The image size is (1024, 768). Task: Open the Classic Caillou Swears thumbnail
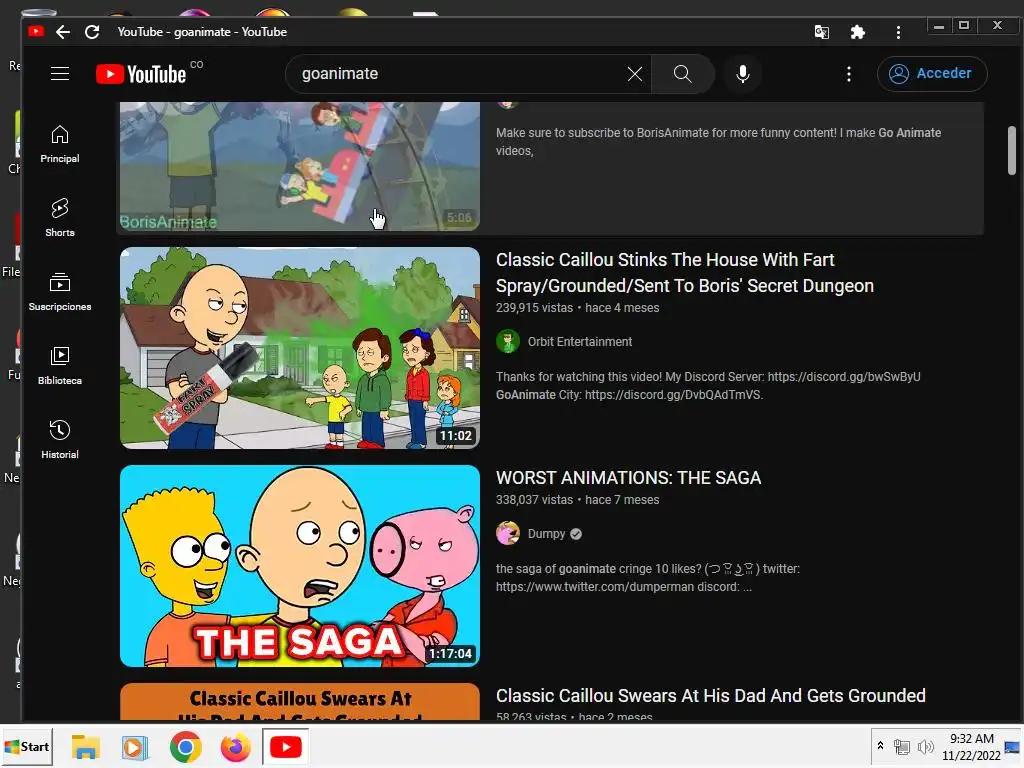point(300,702)
